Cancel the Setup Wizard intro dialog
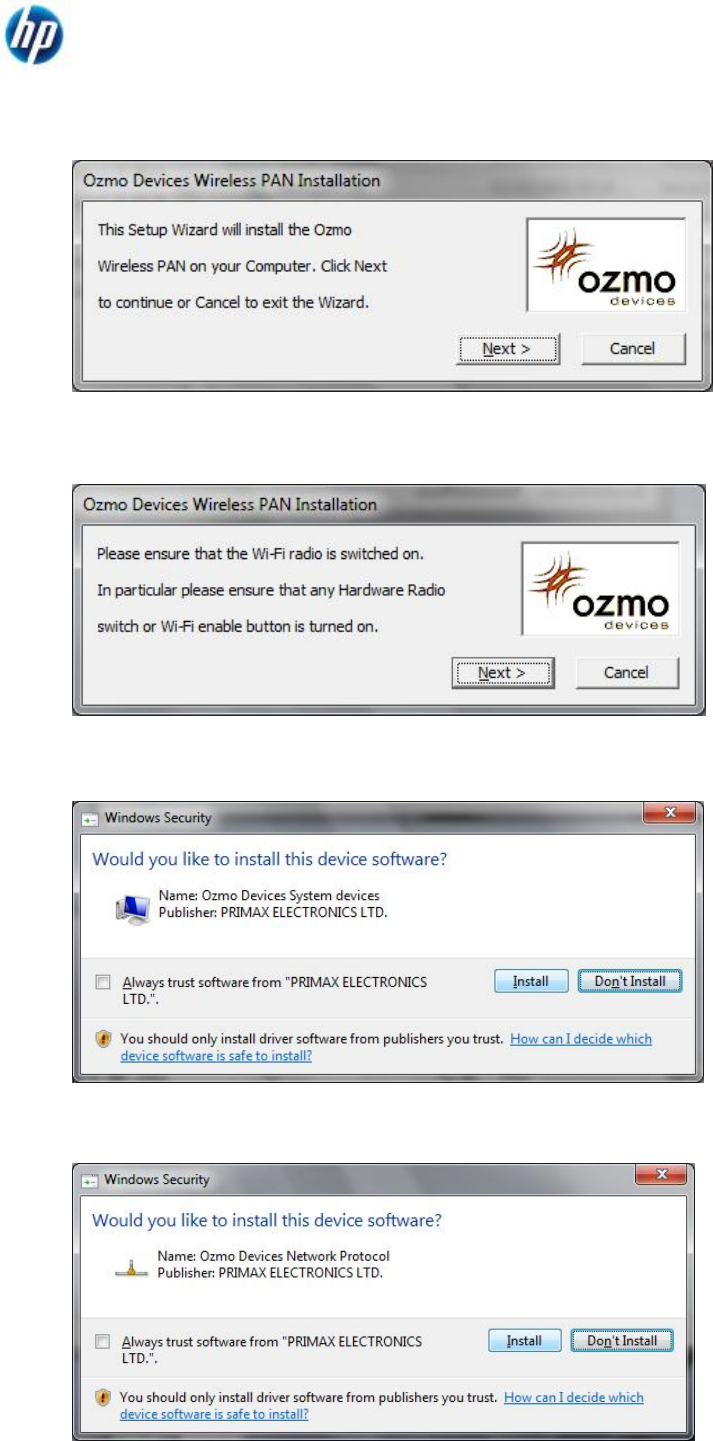Viewport: 713px width, 1441px height. (x=632, y=349)
